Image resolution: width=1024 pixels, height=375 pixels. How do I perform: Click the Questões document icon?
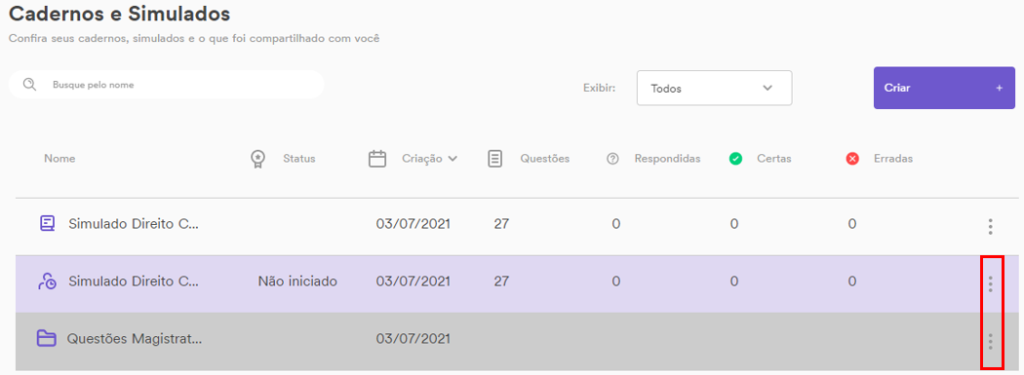pyautogui.click(x=495, y=159)
